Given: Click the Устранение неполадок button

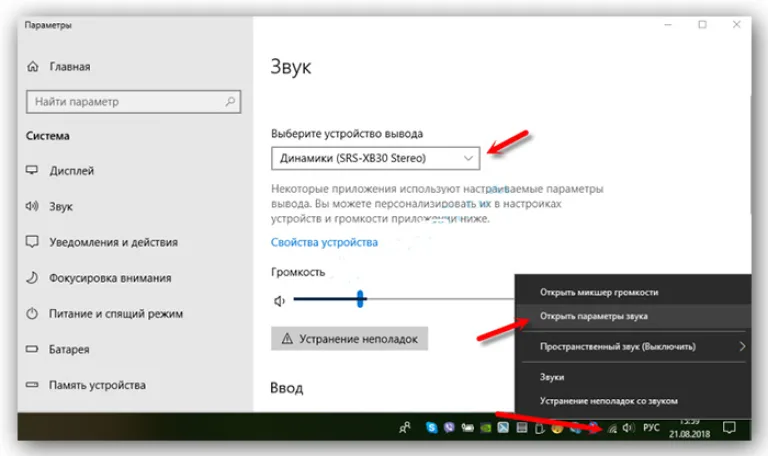Looking at the screenshot, I should 349,338.
